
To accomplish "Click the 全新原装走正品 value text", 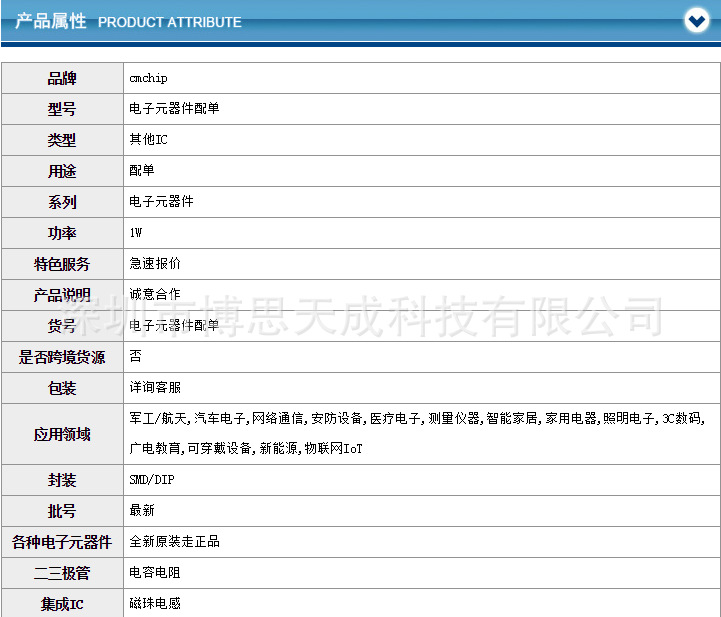I will pyautogui.click(x=174, y=542).
